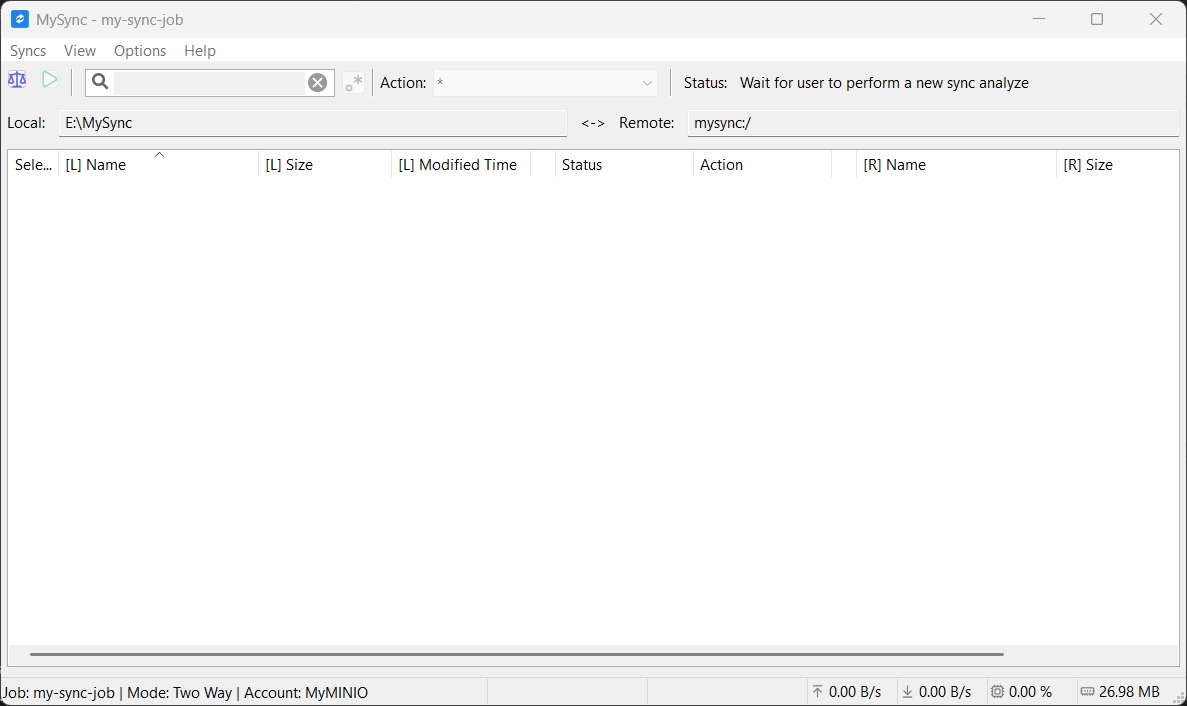This screenshot has width=1187, height=706.
Task: Click the '26.98 MB' memory value
Action: tap(1129, 692)
